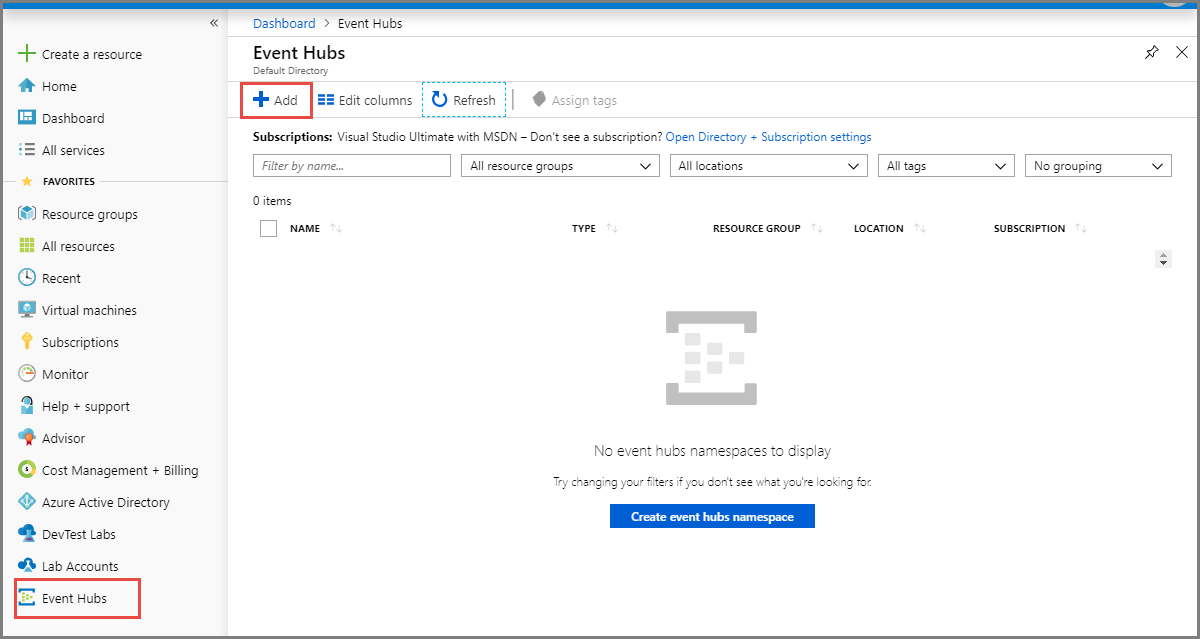This screenshot has height=639, width=1200.
Task: Click the Dashboard icon in sidebar
Action: [x=27, y=118]
